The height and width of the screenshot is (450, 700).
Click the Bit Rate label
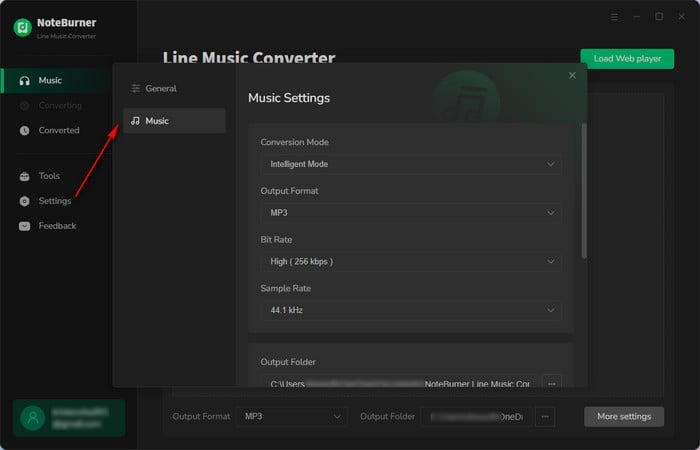(276, 240)
